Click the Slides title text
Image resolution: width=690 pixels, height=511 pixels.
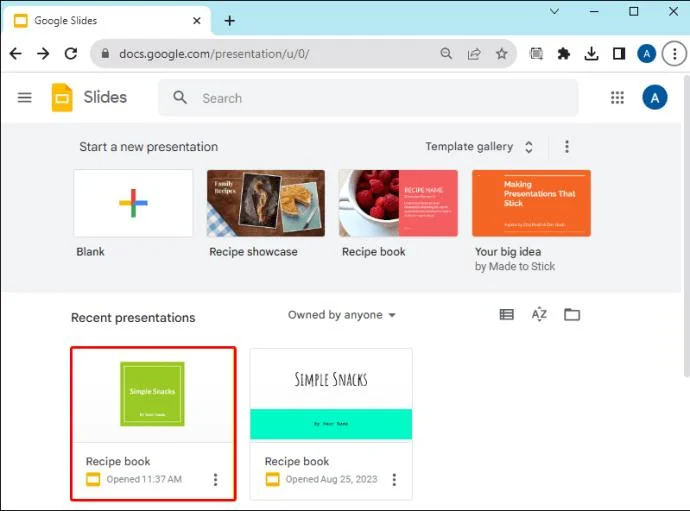105,97
